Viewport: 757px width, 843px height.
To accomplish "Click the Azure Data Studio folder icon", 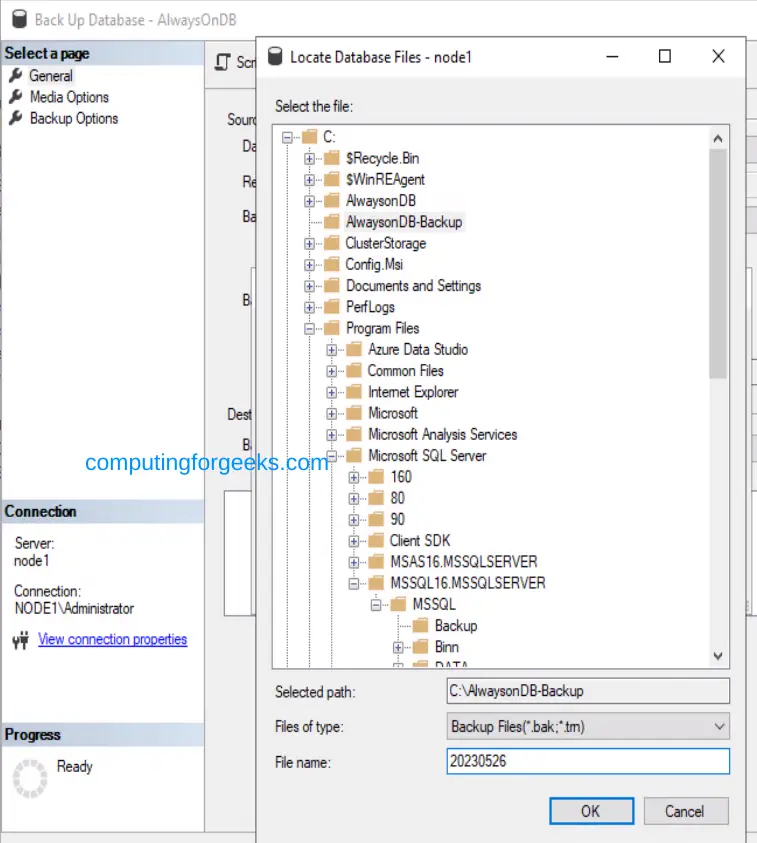I will coord(354,349).
